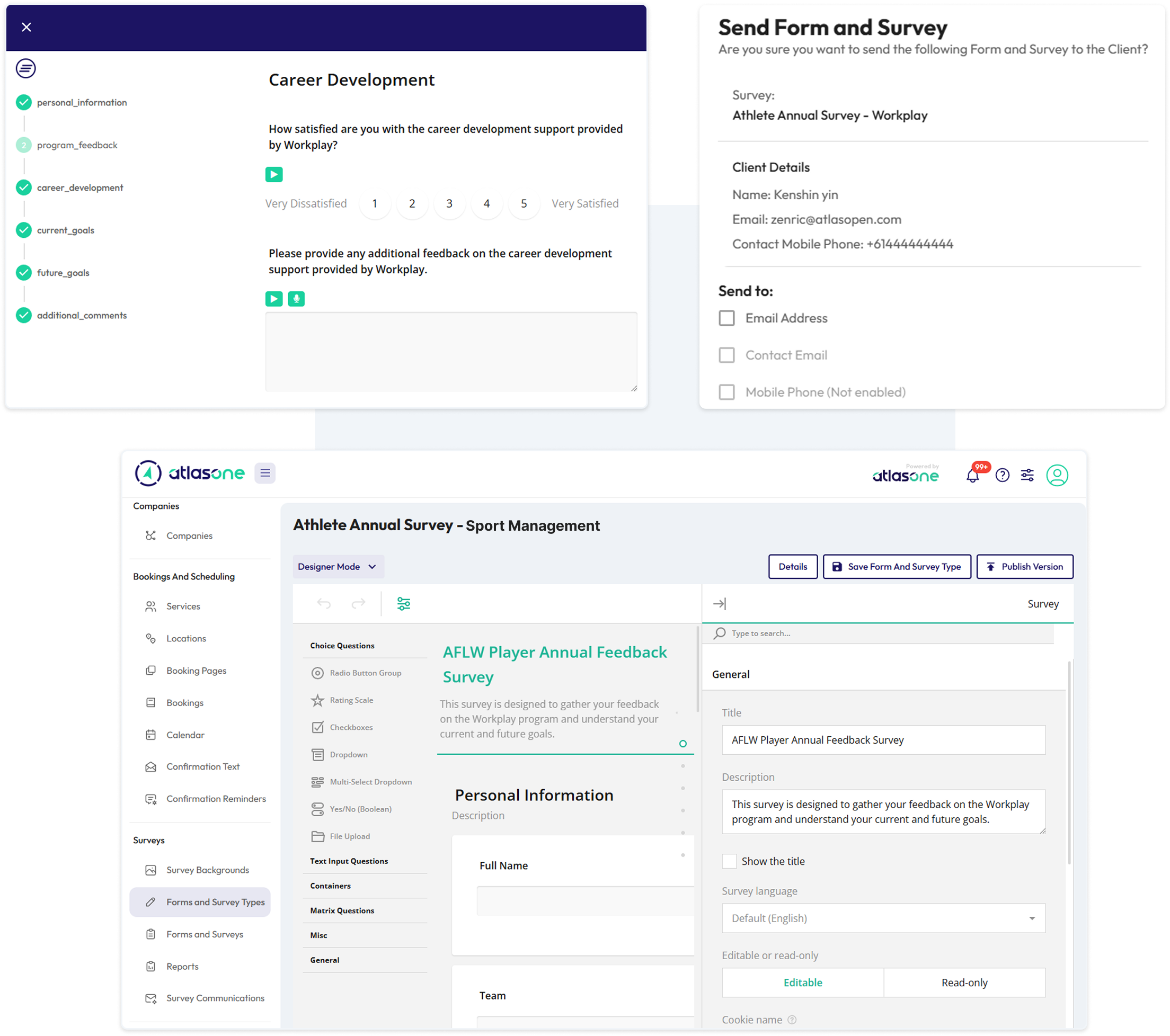Open the Designer Mode dropdown
1170x1036 pixels.
338,567
